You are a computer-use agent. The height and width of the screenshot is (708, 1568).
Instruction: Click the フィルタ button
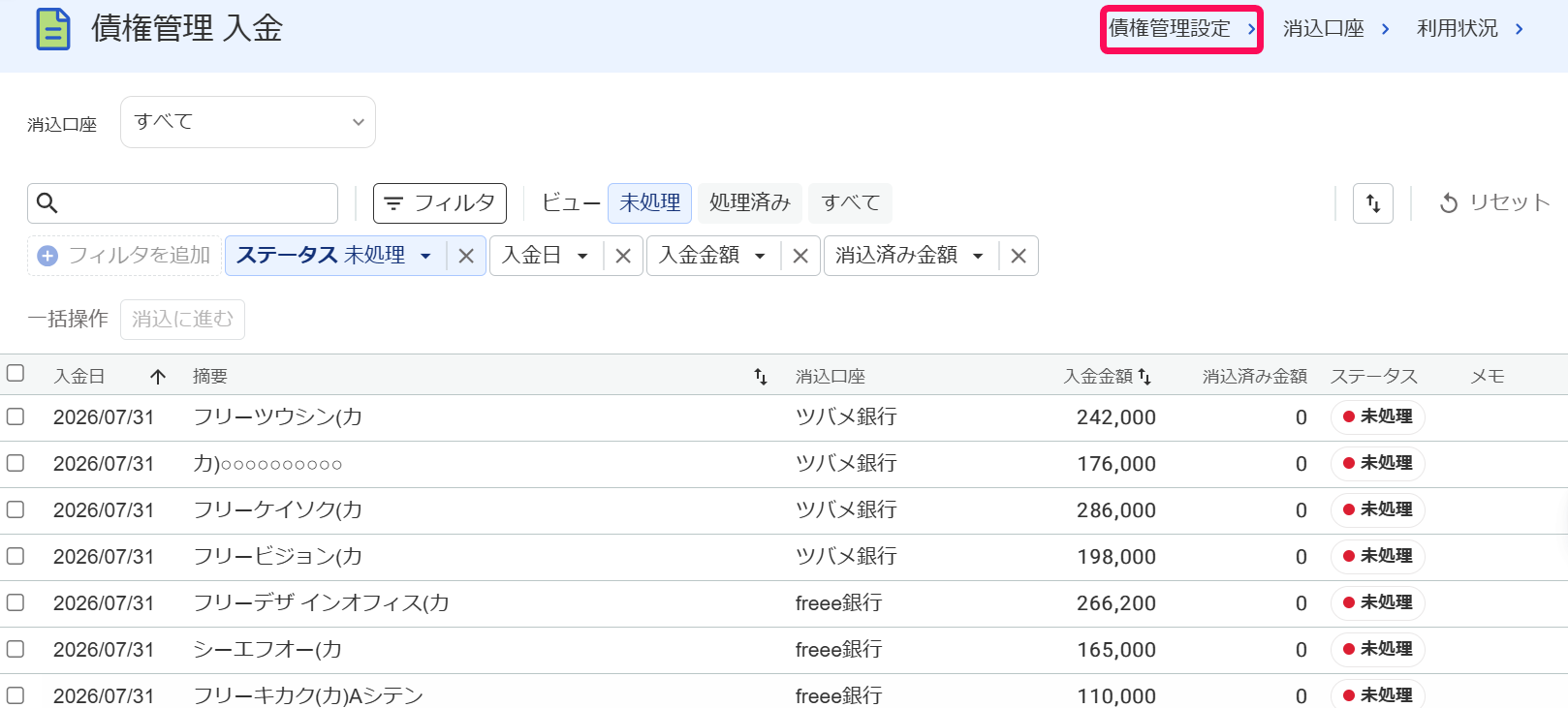point(440,203)
